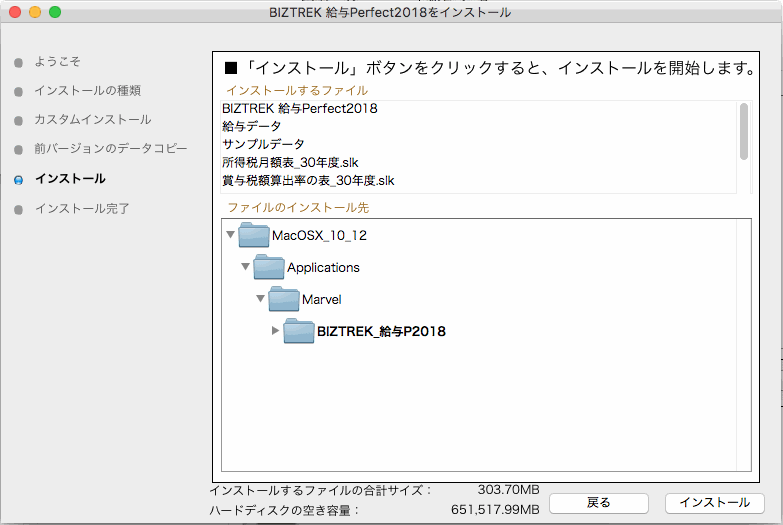Select 給与データ in the file list

pos(251,126)
